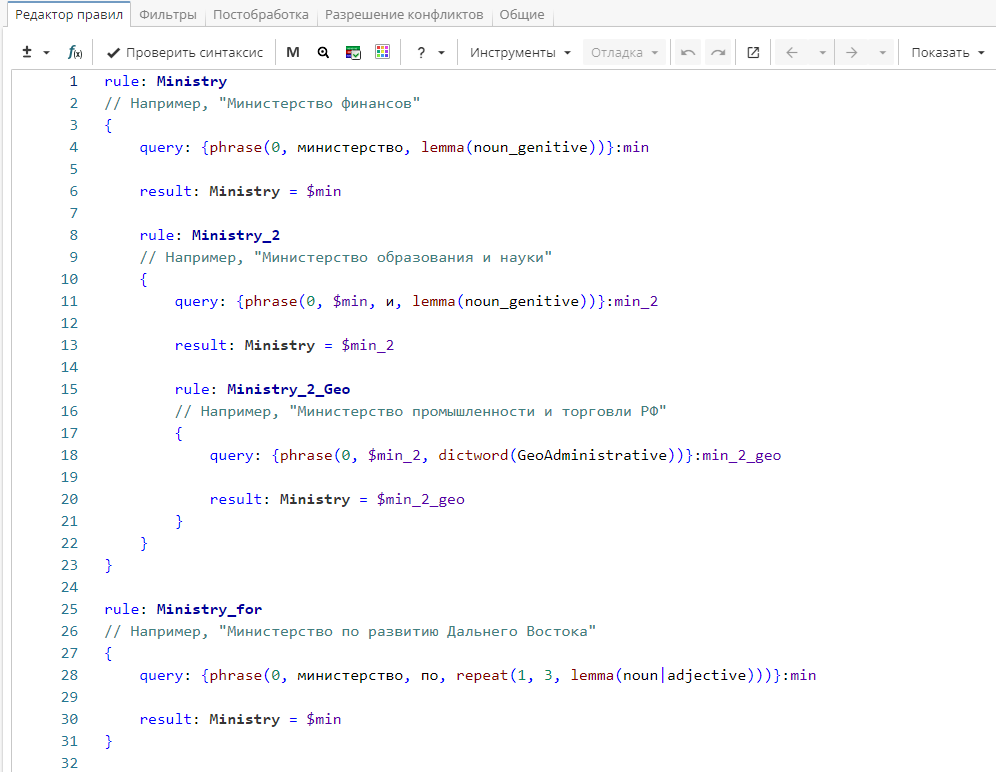Click comment "Министерство образования и науки"
Screen dimensions: 996x776
click(346, 258)
